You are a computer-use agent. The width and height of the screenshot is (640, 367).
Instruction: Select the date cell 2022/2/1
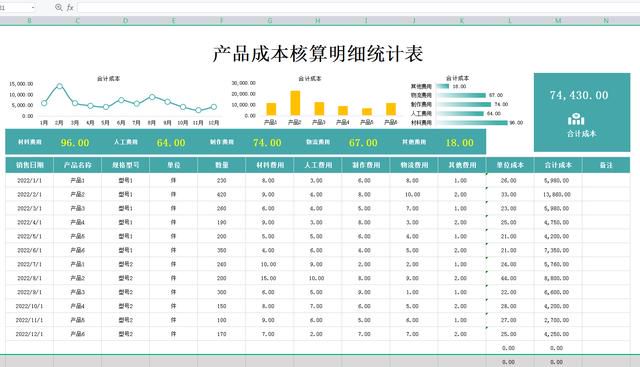(29, 194)
